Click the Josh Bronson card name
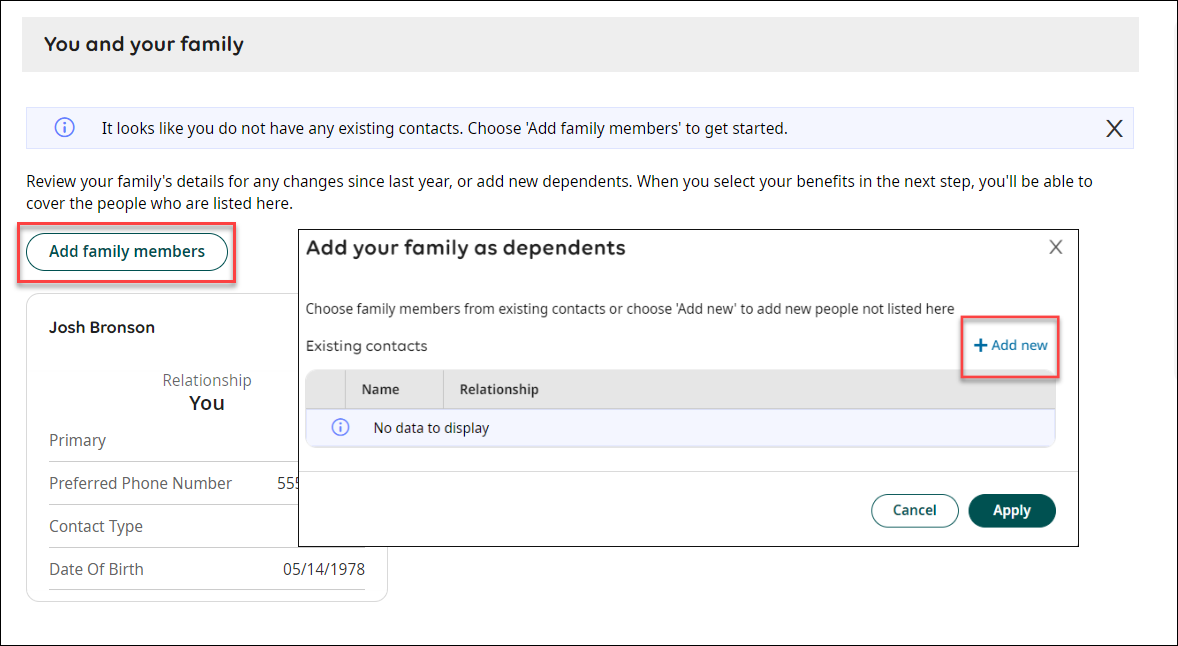Screen dimensions: 1178x646 [102, 328]
